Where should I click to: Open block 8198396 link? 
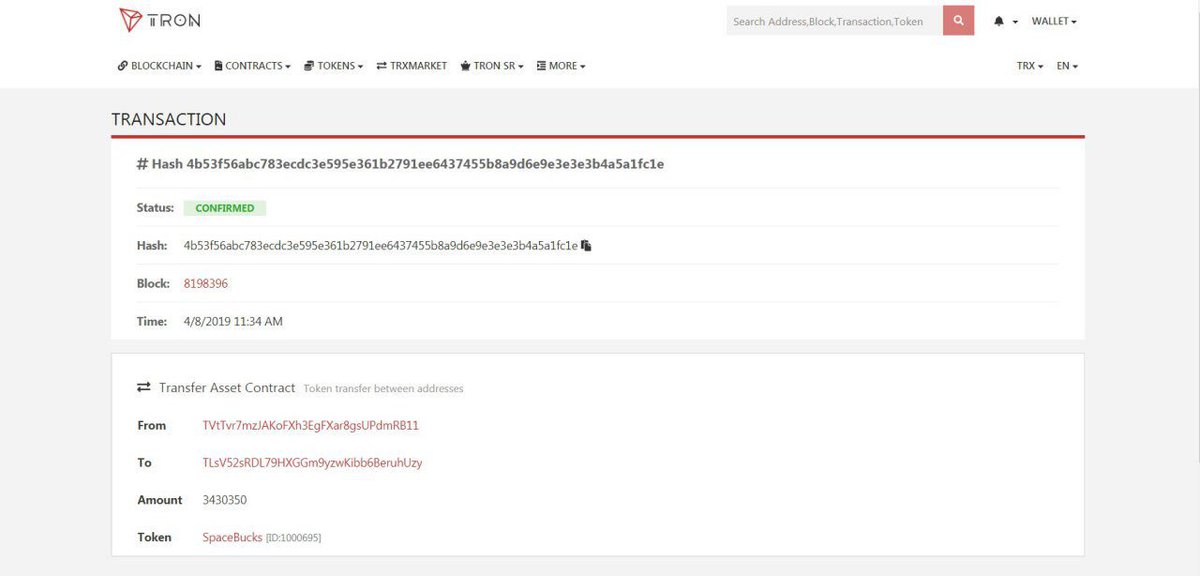point(206,284)
